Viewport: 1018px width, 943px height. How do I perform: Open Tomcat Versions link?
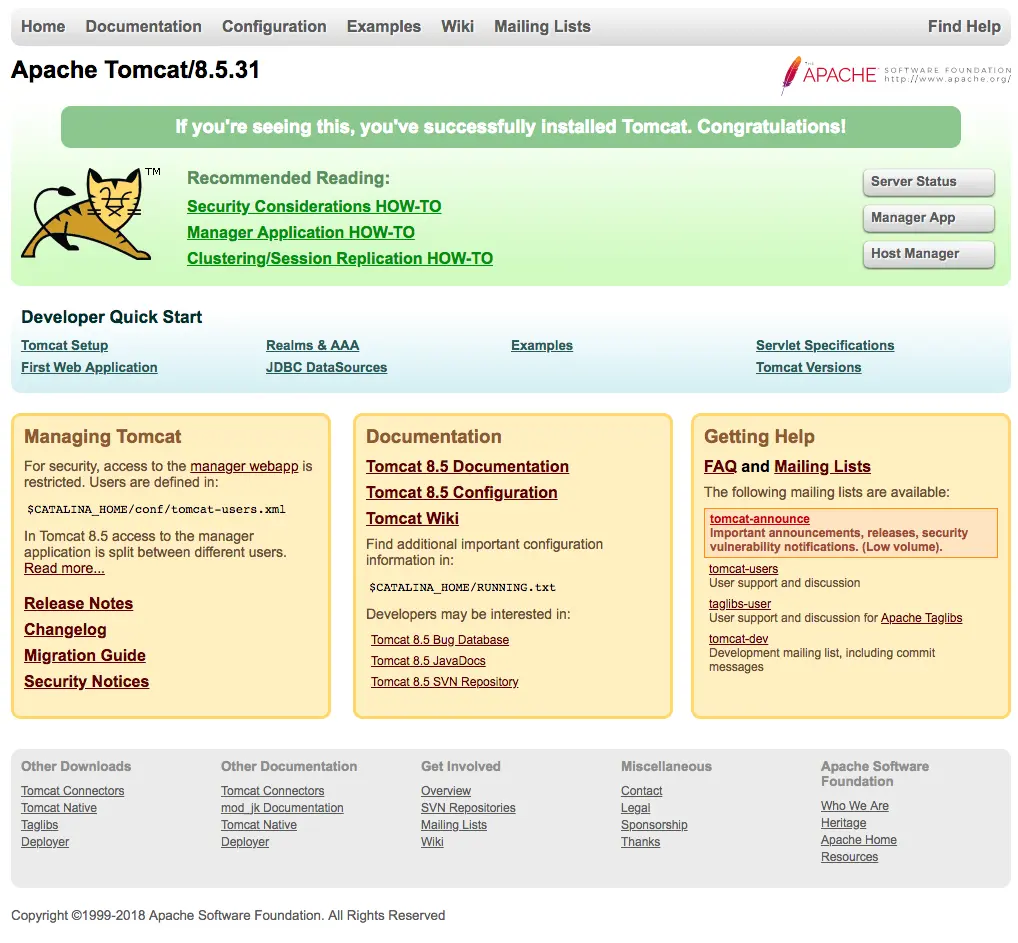[x=808, y=368]
